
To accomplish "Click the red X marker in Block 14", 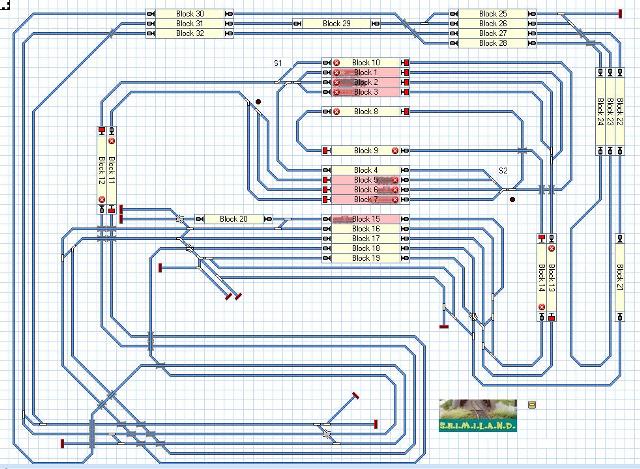I will click(542, 307).
